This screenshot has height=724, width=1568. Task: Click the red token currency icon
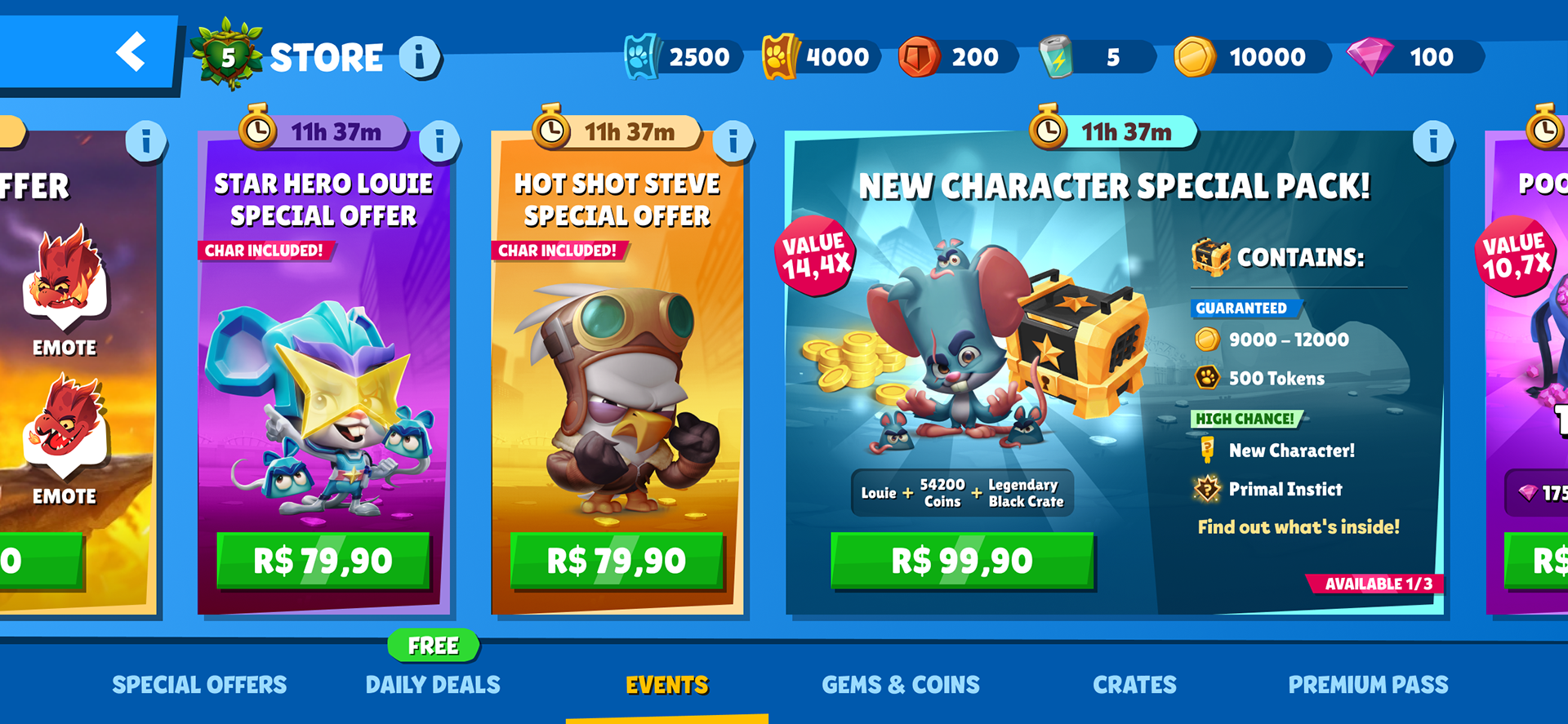(x=918, y=56)
